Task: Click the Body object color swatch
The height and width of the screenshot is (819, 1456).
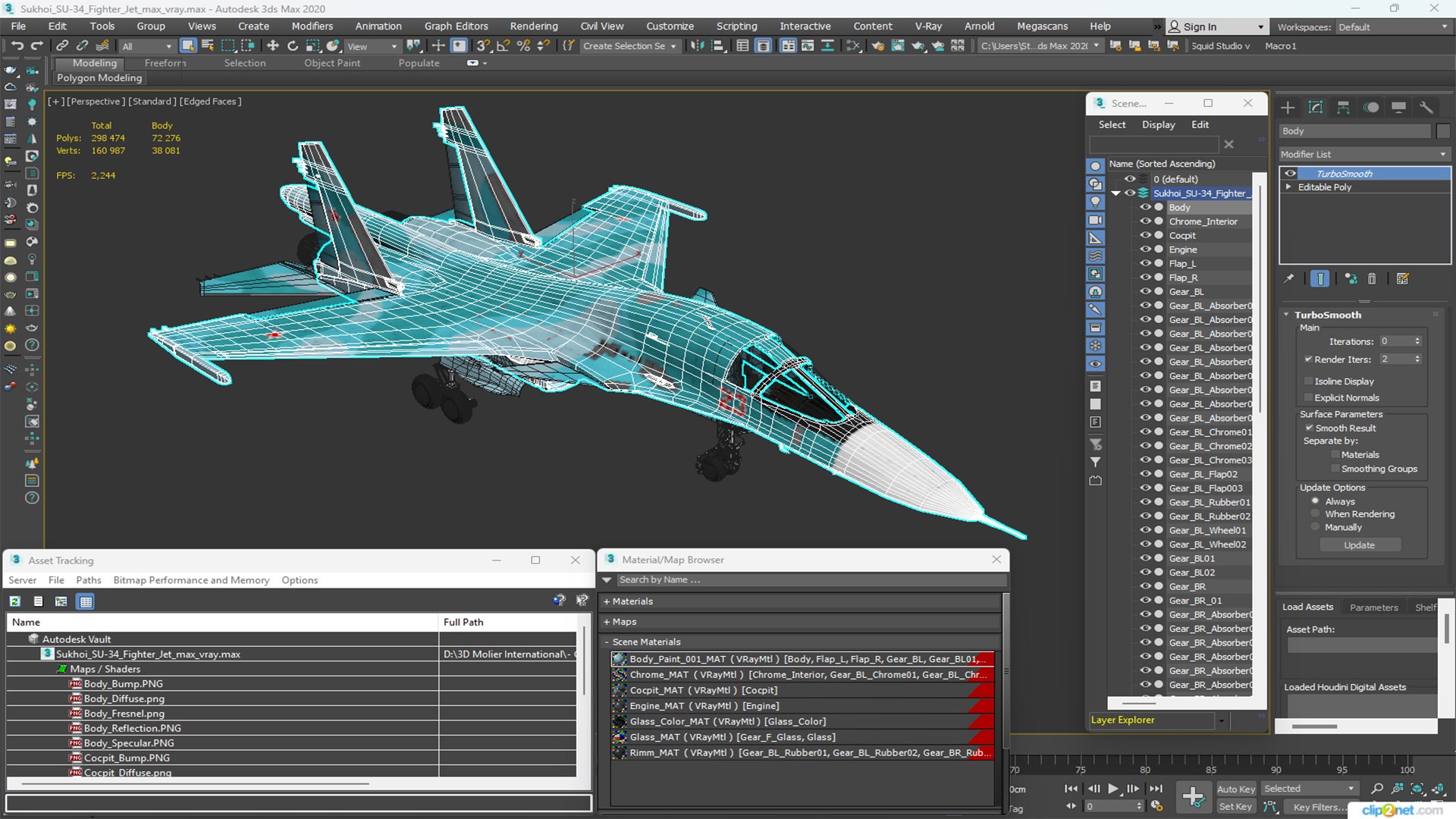Action: (1442, 131)
